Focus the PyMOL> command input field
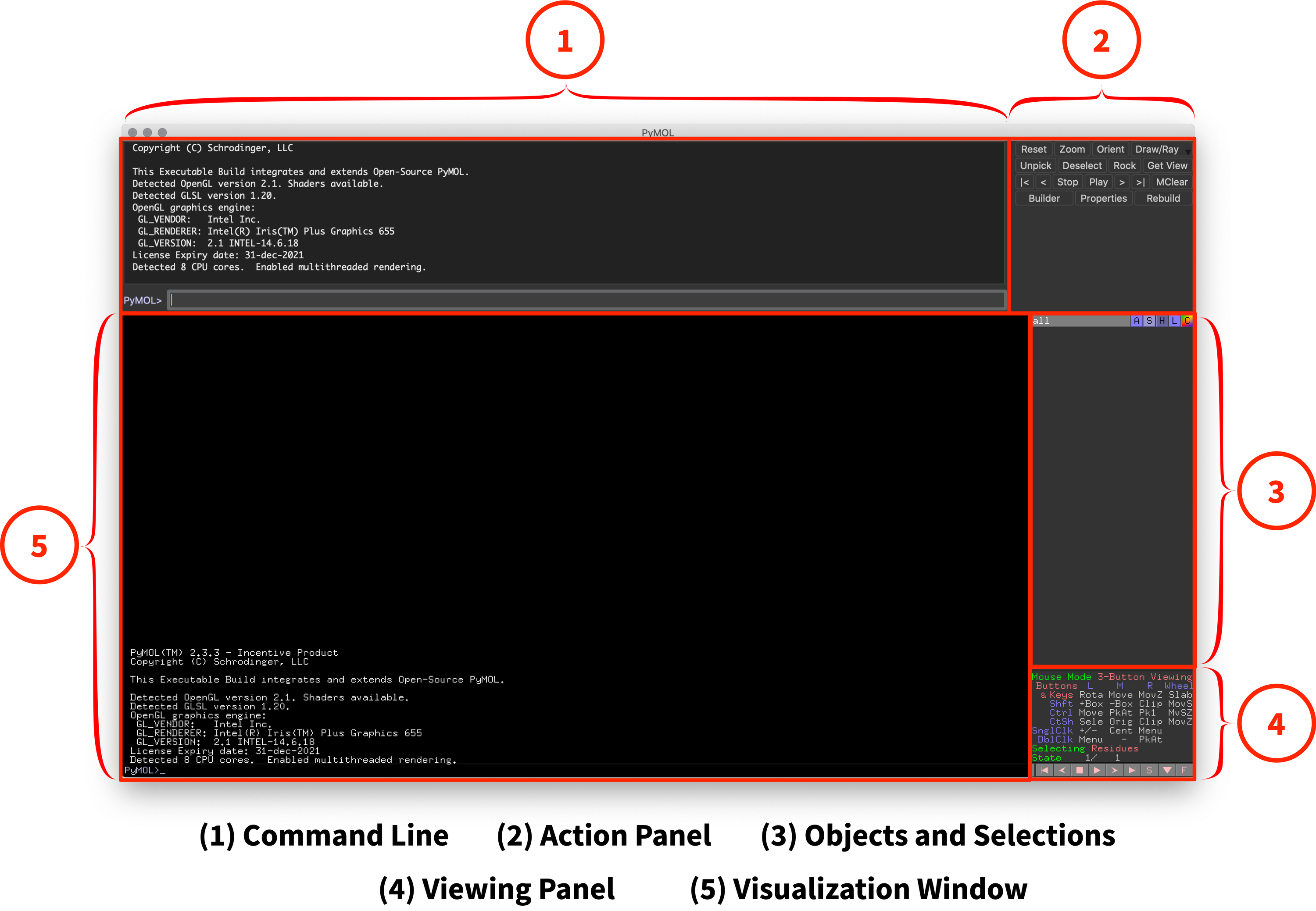The width and height of the screenshot is (1316, 911). point(586,300)
